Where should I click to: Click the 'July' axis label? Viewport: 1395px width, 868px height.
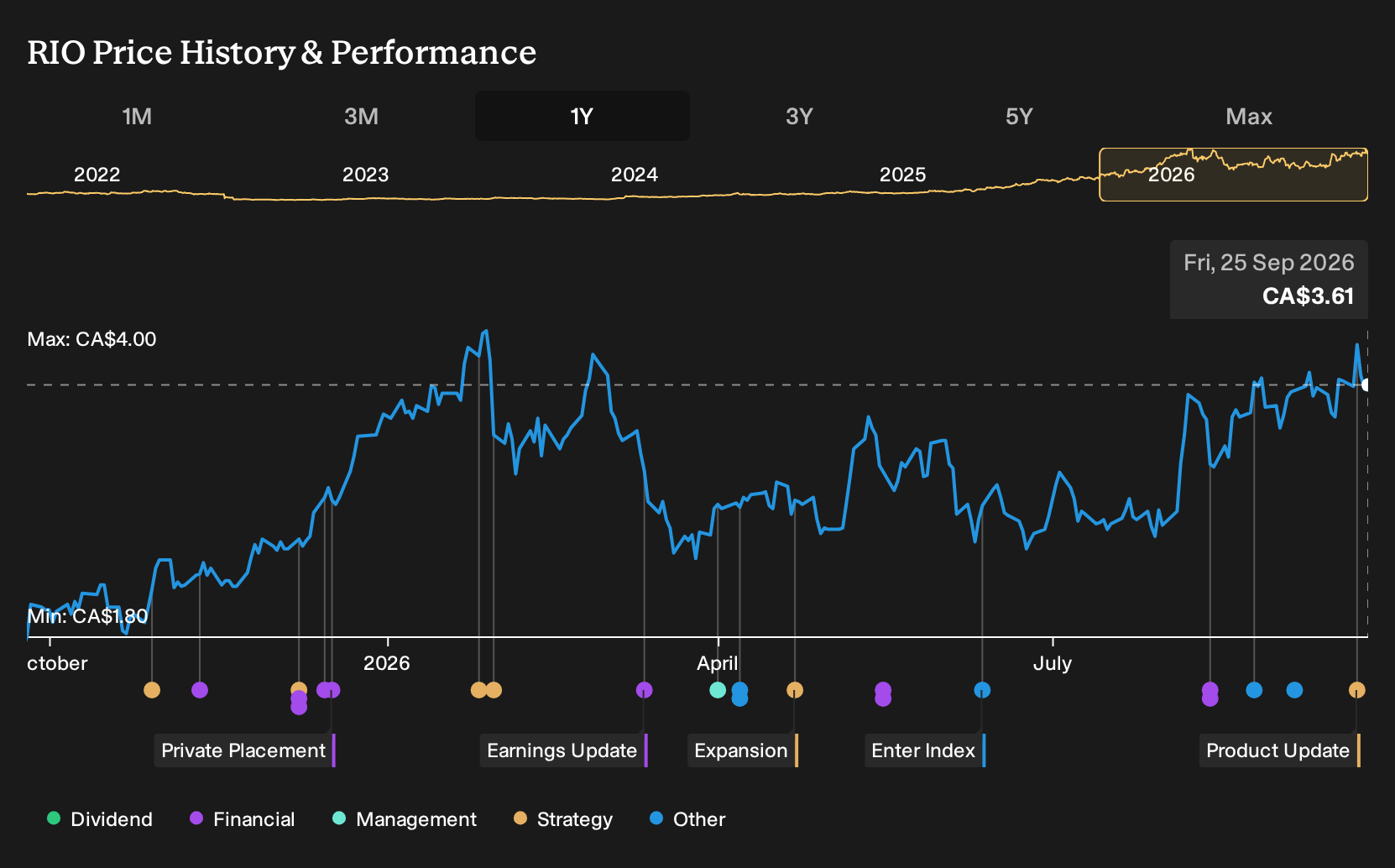click(1053, 663)
